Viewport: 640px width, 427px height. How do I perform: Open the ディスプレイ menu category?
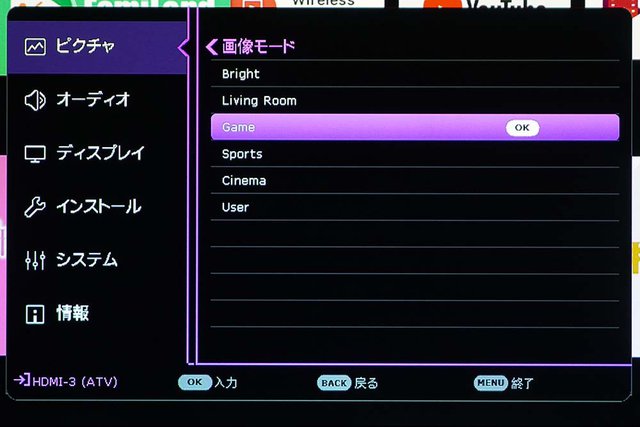(x=97, y=154)
